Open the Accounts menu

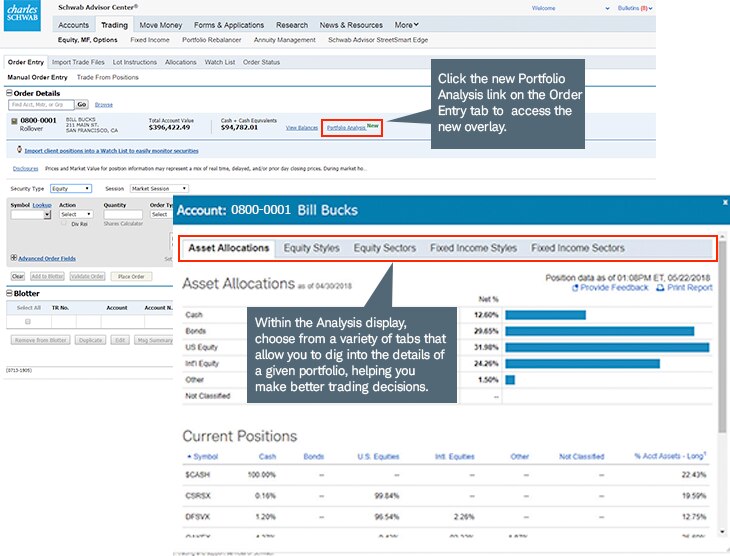coord(74,25)
